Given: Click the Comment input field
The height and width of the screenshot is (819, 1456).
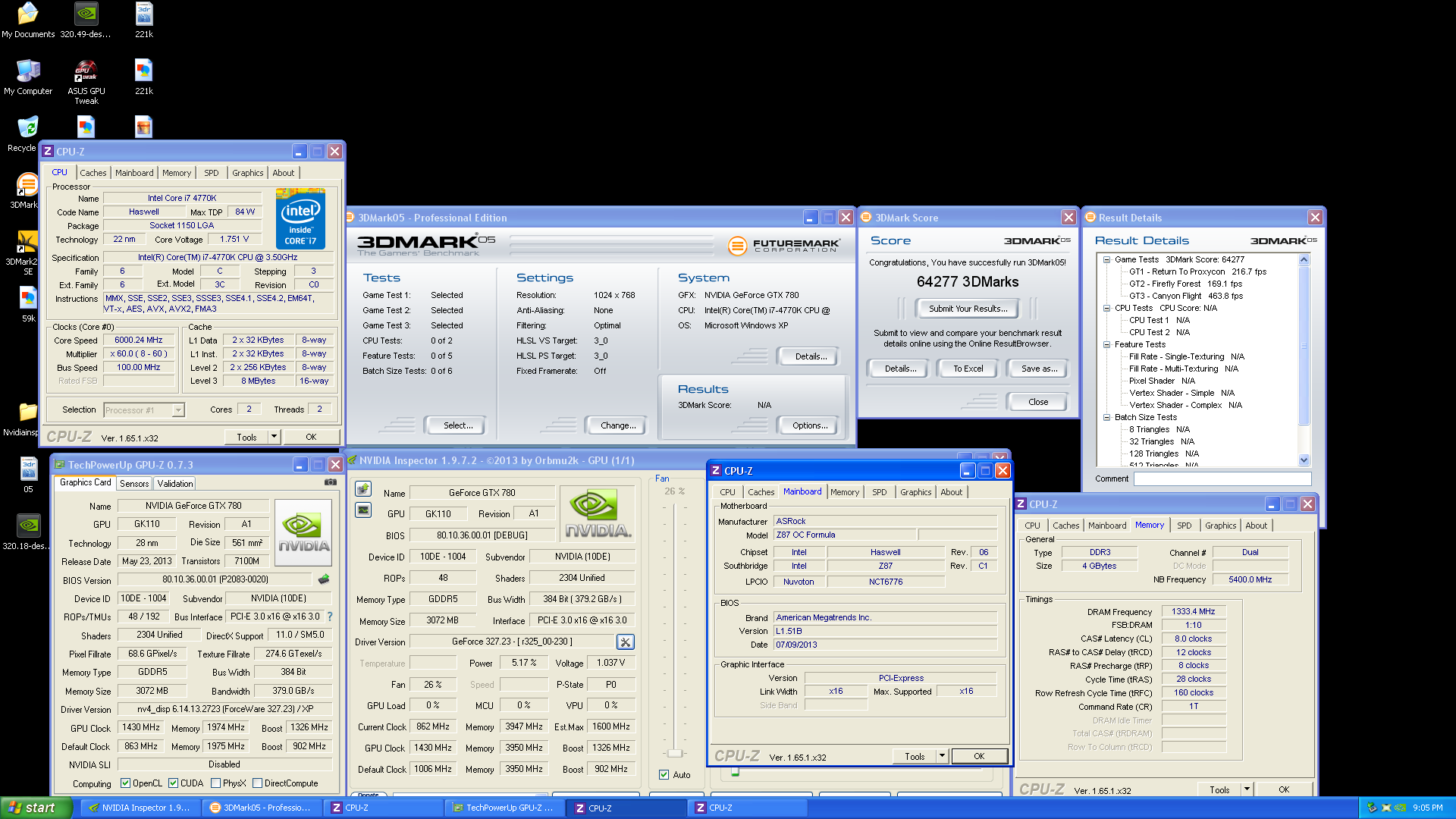Looking at the screenshot, I should (1222, 479).
